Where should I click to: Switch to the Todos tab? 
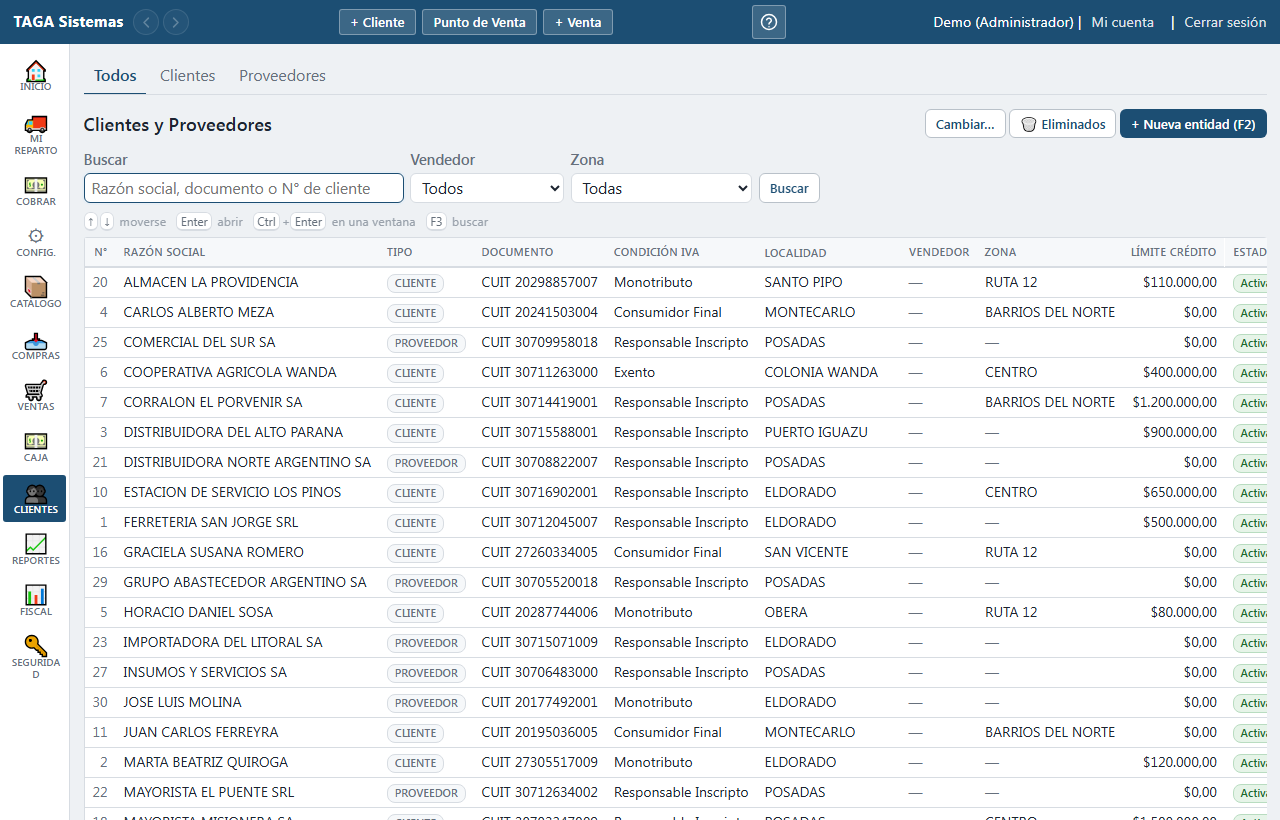[x=115, y=75]
